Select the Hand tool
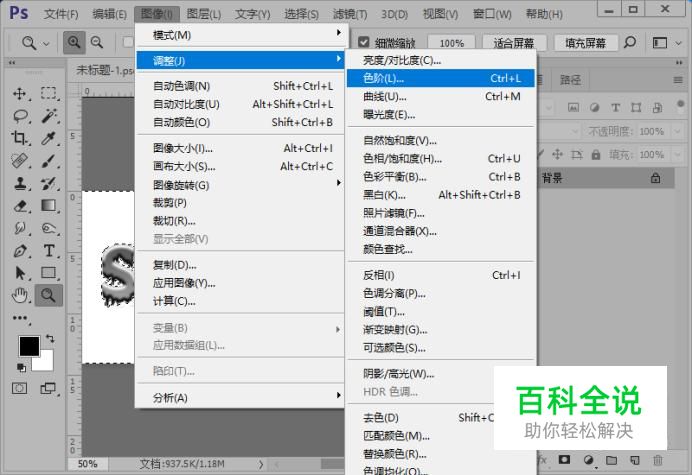This screenshot has width=692, height=475. [x=20, y=295]
